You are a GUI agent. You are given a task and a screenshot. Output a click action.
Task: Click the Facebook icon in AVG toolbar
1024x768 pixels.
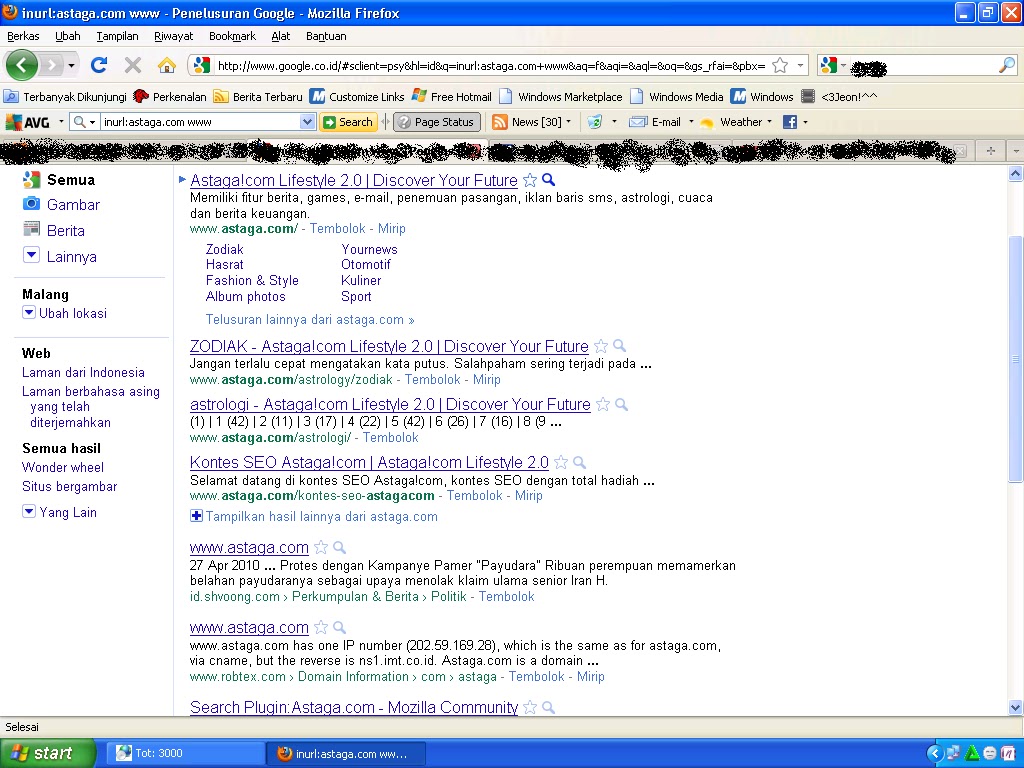790,122
